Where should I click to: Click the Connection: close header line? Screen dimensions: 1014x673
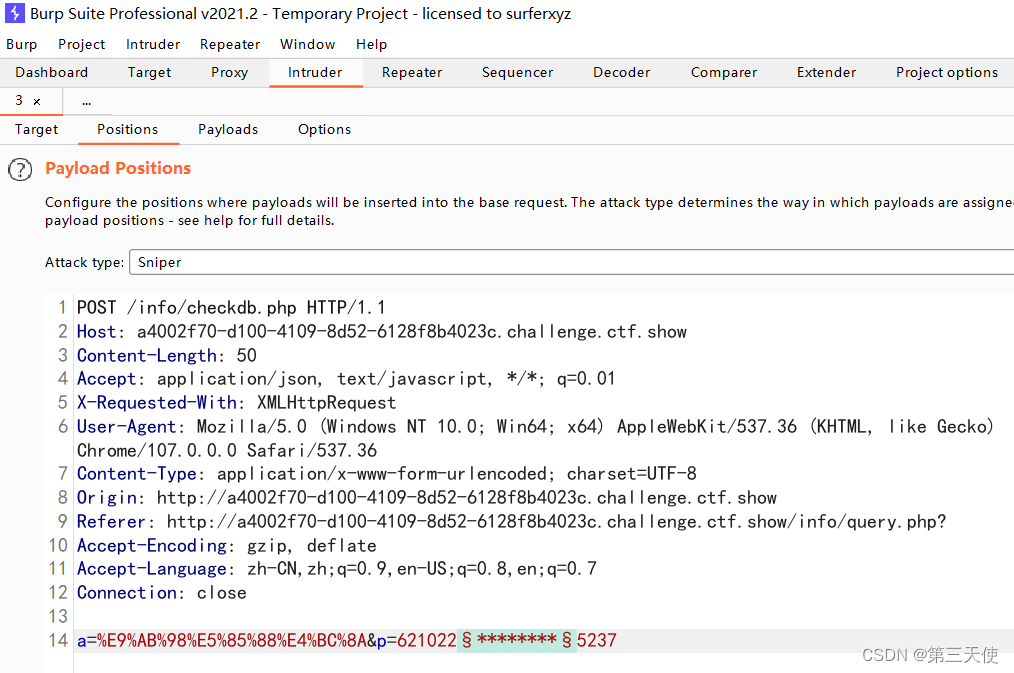click(162, 593)
